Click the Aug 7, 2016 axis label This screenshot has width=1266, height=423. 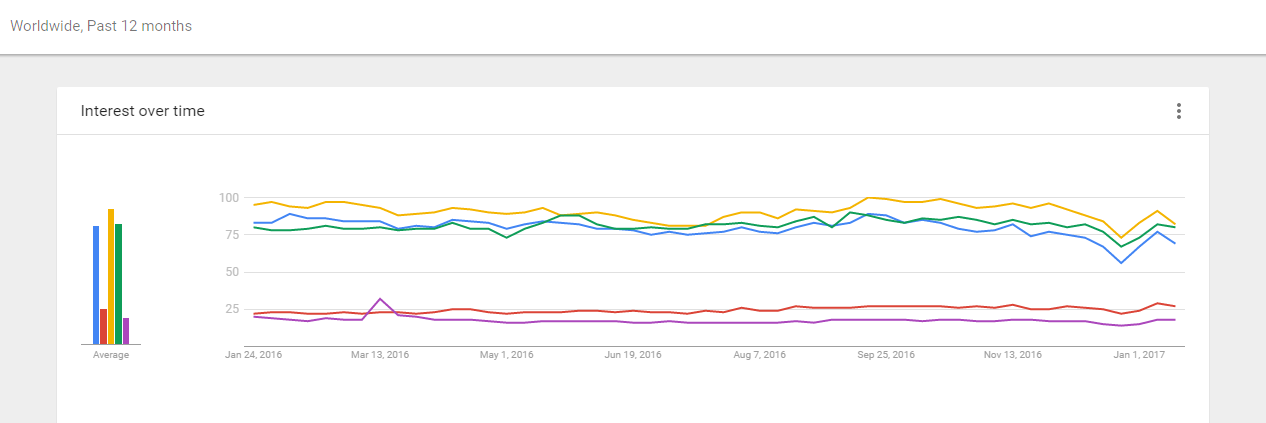pos(760,355)
